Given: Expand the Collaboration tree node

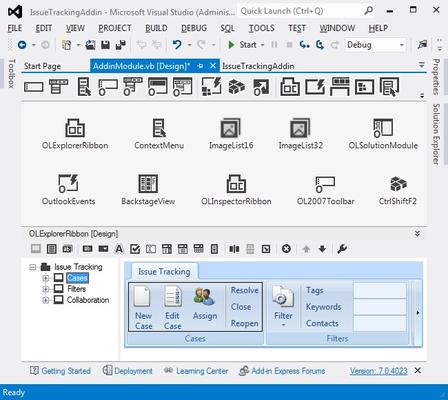Looking at the screenshot, I should (x=46, y=300).
